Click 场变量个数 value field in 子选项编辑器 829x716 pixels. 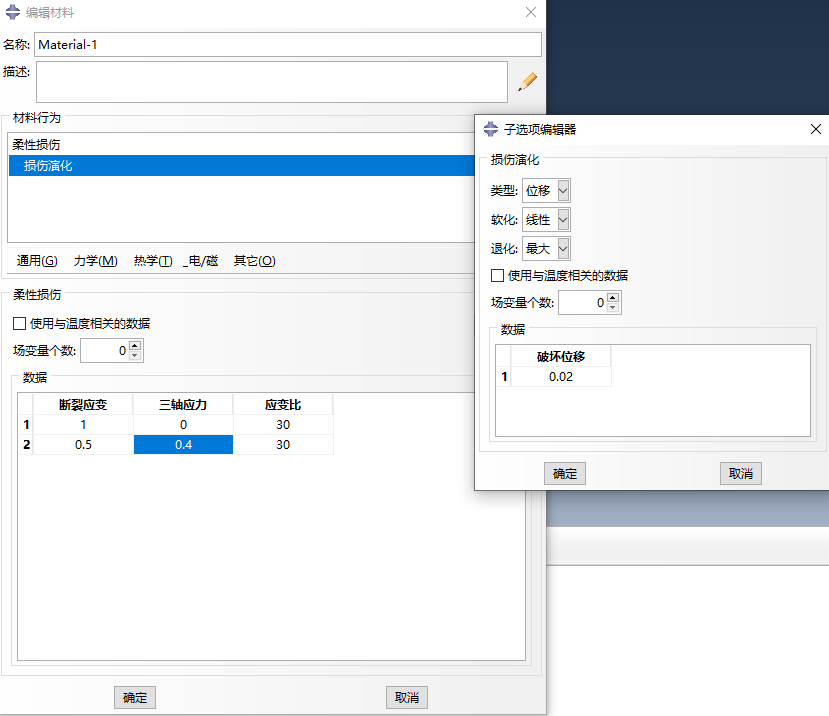click(x=582, y=302)
